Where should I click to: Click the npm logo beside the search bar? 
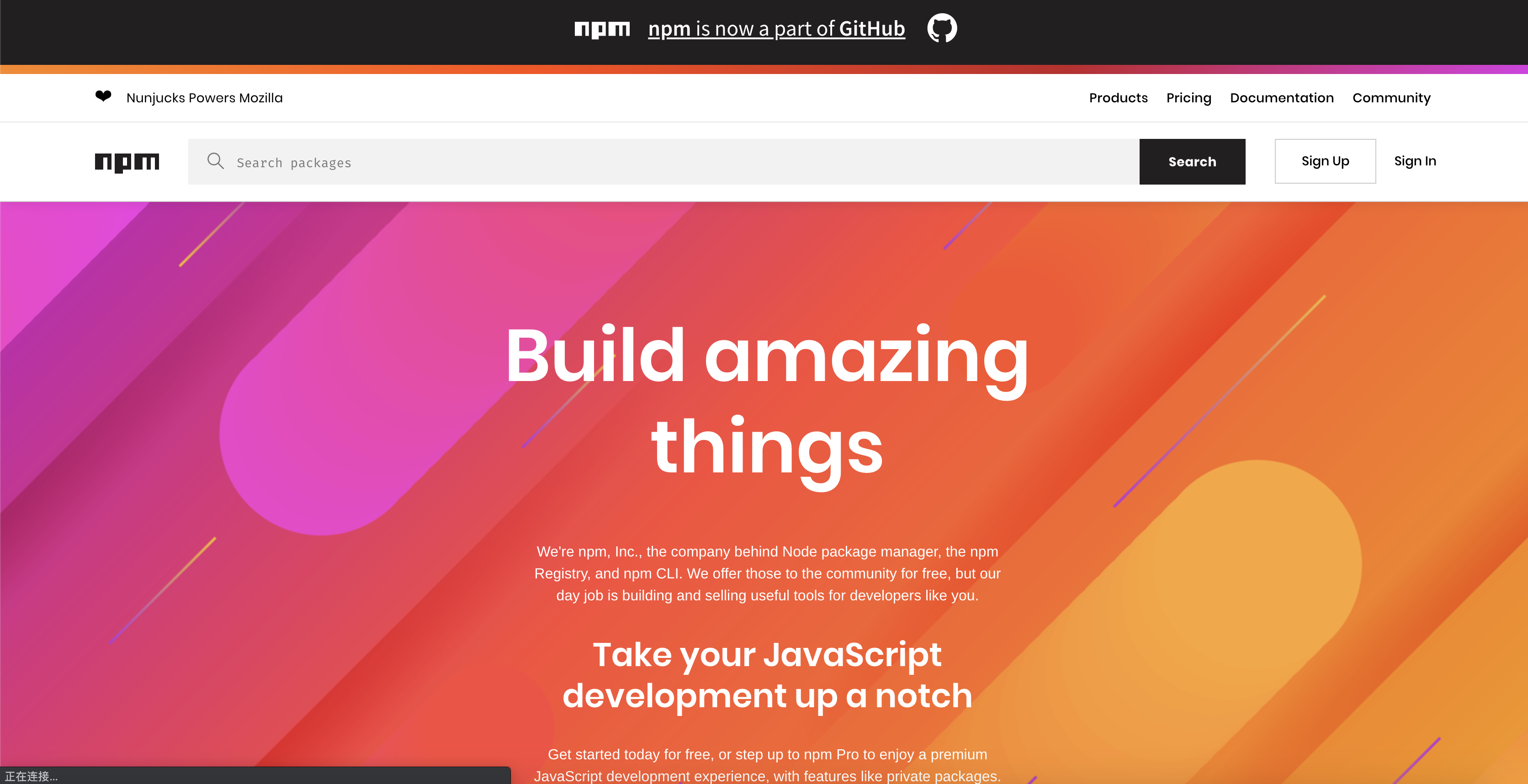coord(127,162)
